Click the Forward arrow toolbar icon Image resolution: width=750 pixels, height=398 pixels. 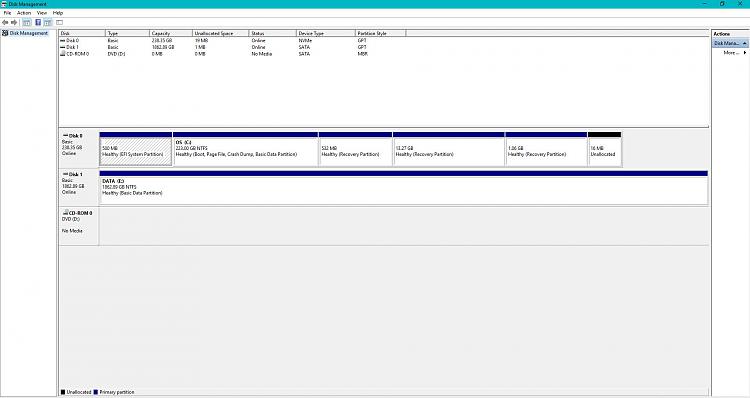pos(14,22)
